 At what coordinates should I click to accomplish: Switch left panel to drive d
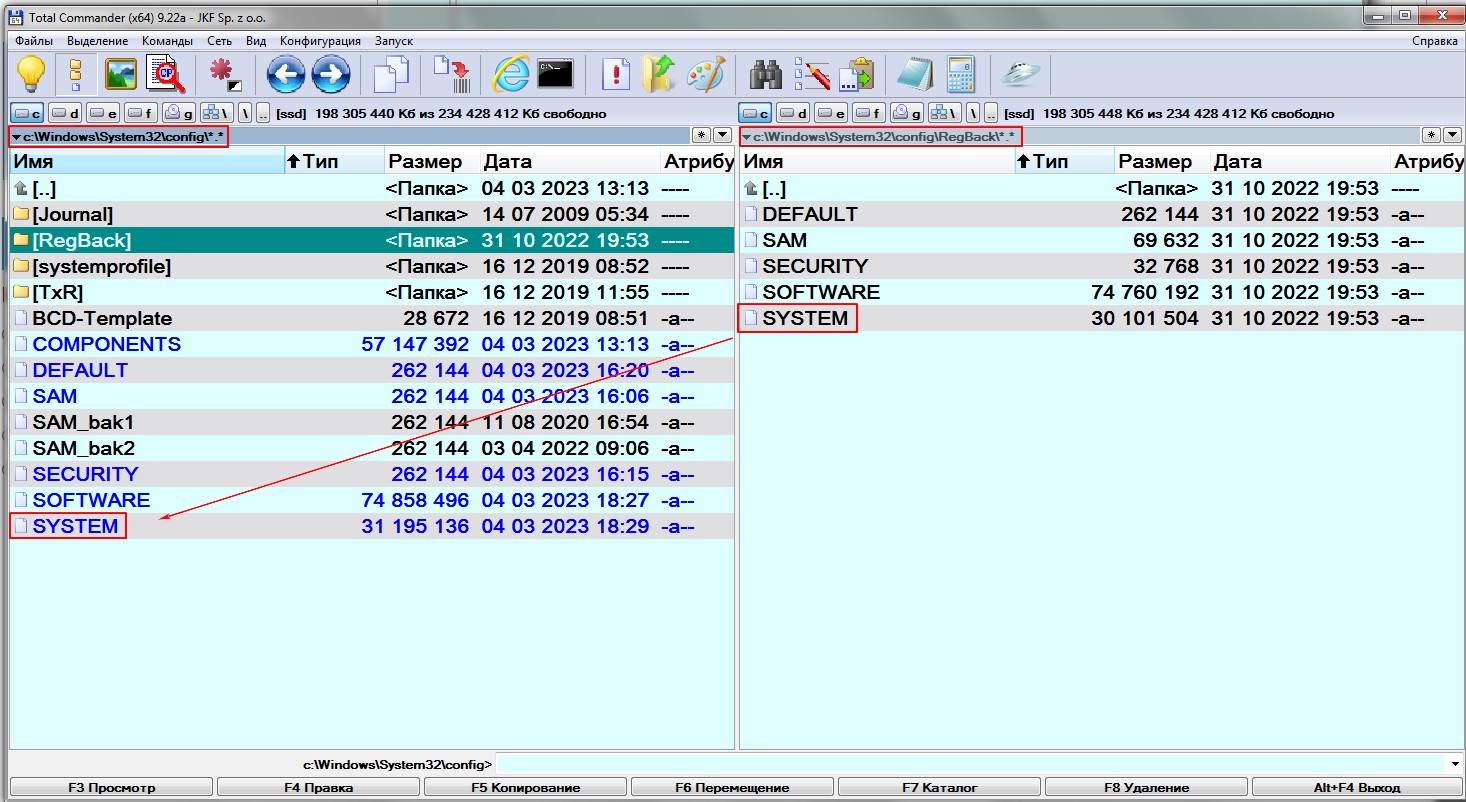[x=65, y=113]
